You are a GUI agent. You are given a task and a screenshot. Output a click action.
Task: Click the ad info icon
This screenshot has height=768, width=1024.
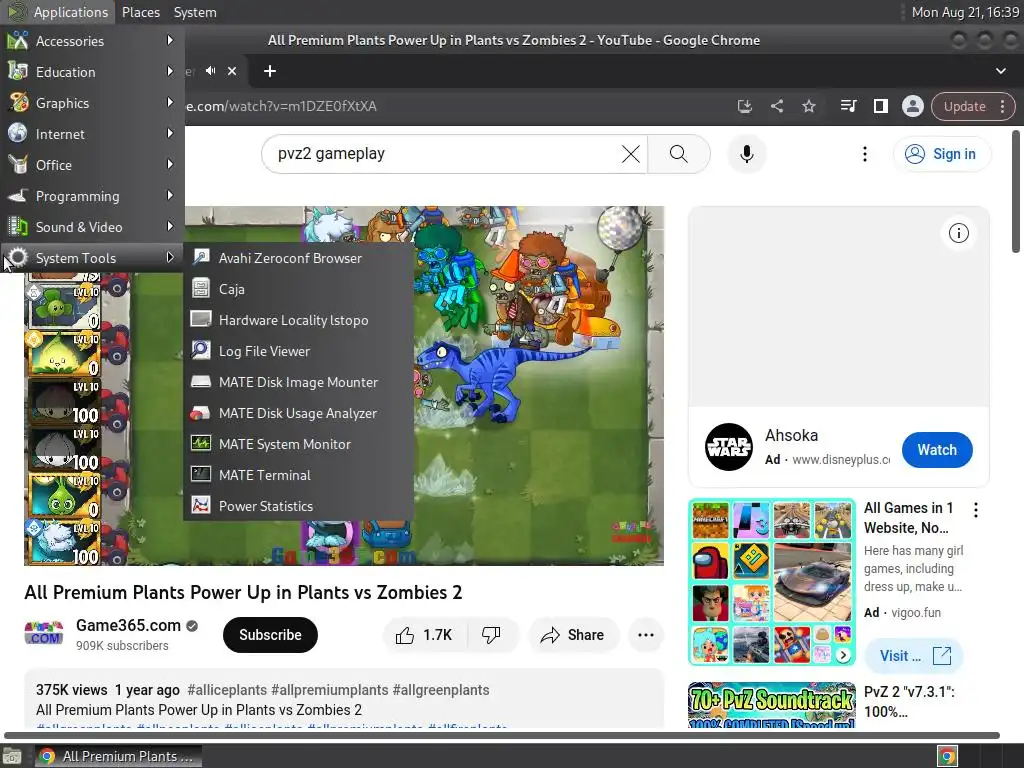(x=958, y=233)
